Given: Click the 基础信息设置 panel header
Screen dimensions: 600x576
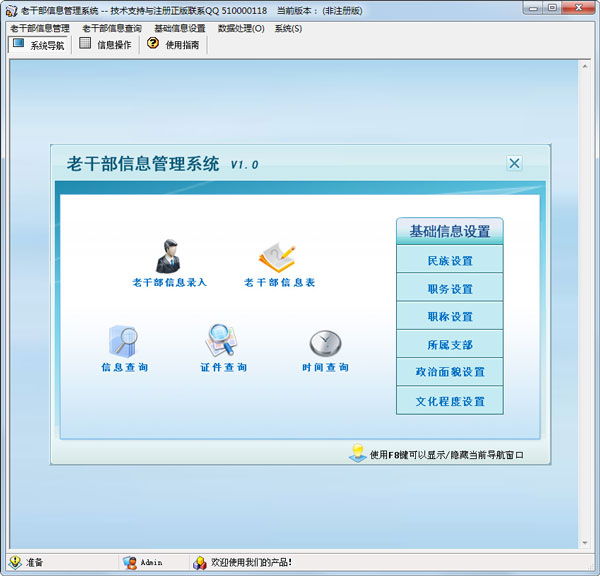Looking at the screenshot, I should [x=450, y=231].
